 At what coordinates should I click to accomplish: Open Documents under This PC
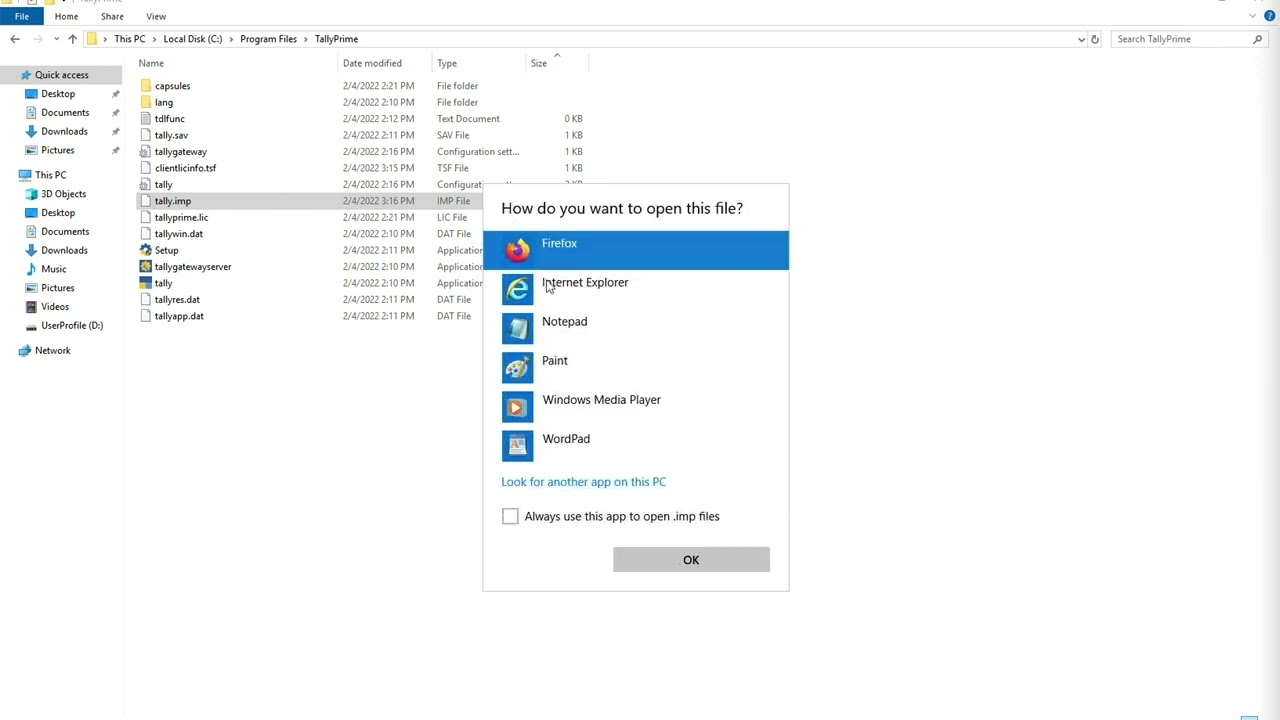pyautogui.click(x=65, y=231)
